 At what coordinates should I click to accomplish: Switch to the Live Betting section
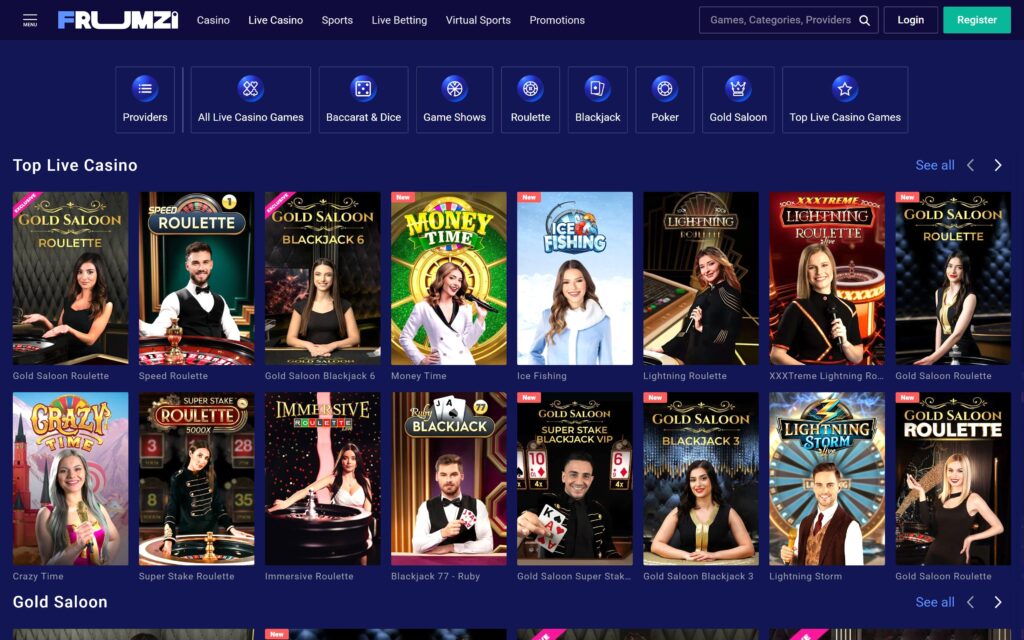point(399,19)
